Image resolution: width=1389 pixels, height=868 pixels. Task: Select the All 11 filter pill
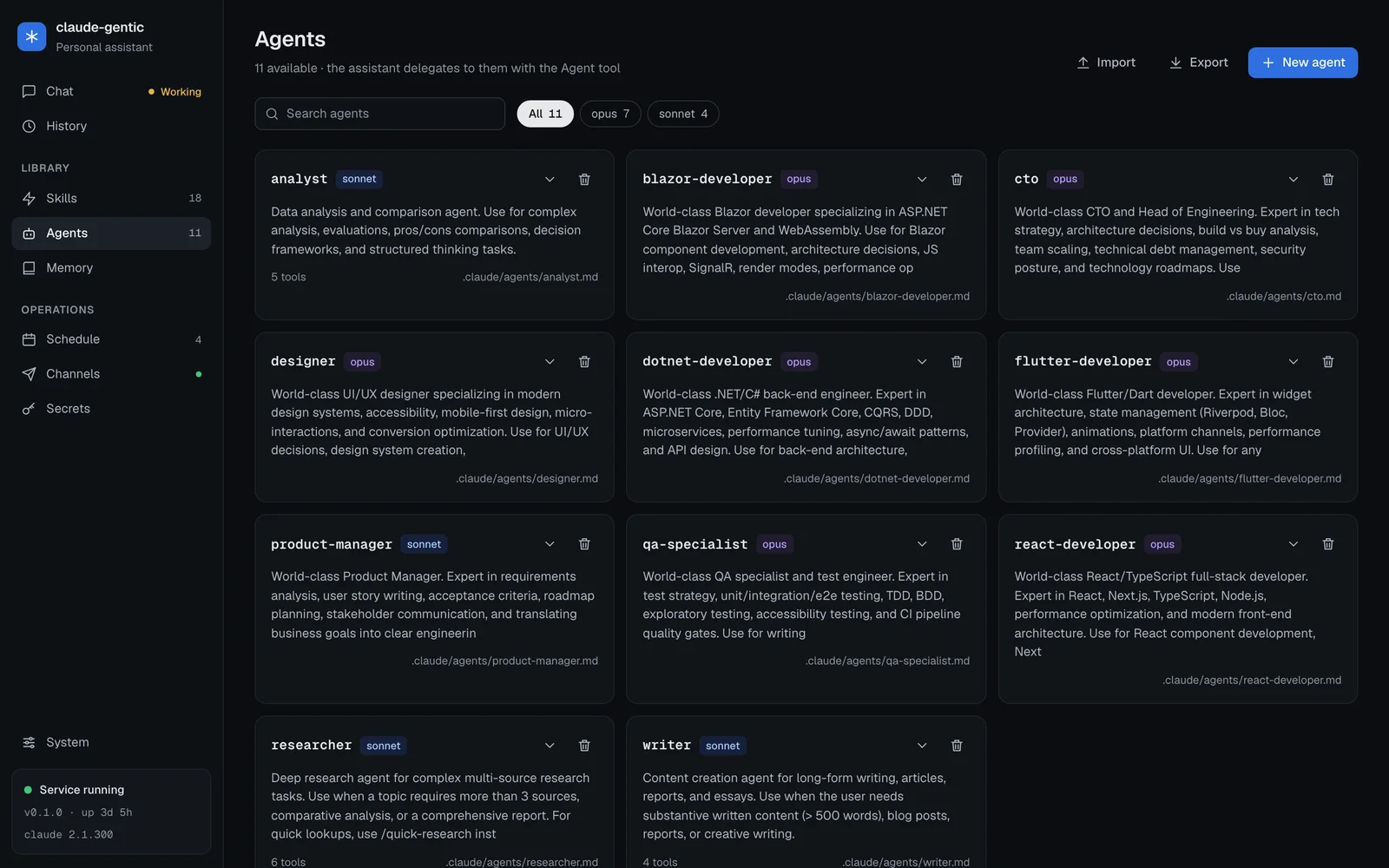tap(545, 114)
